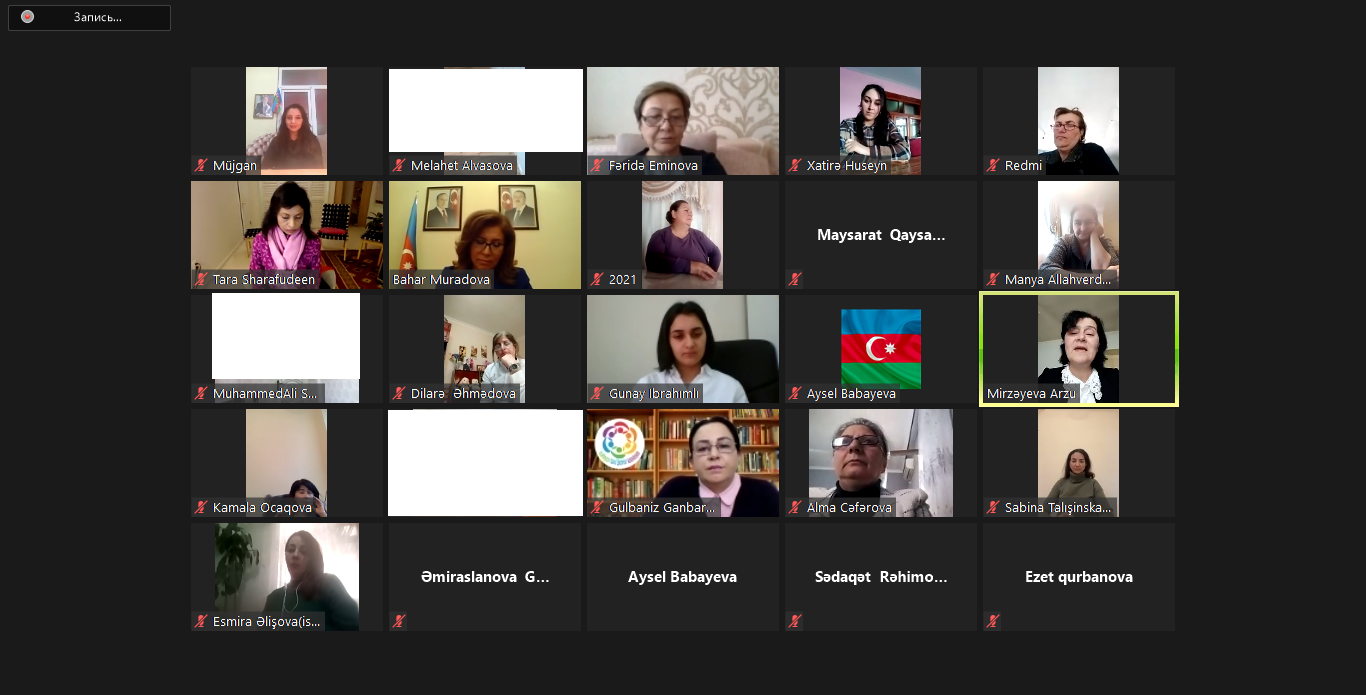Image resolution: width=1366 pixels, height=695 pixels.
Task: Click Kamala Ocaqova's muted microphone icon
Action: click(x=201, y=508)
